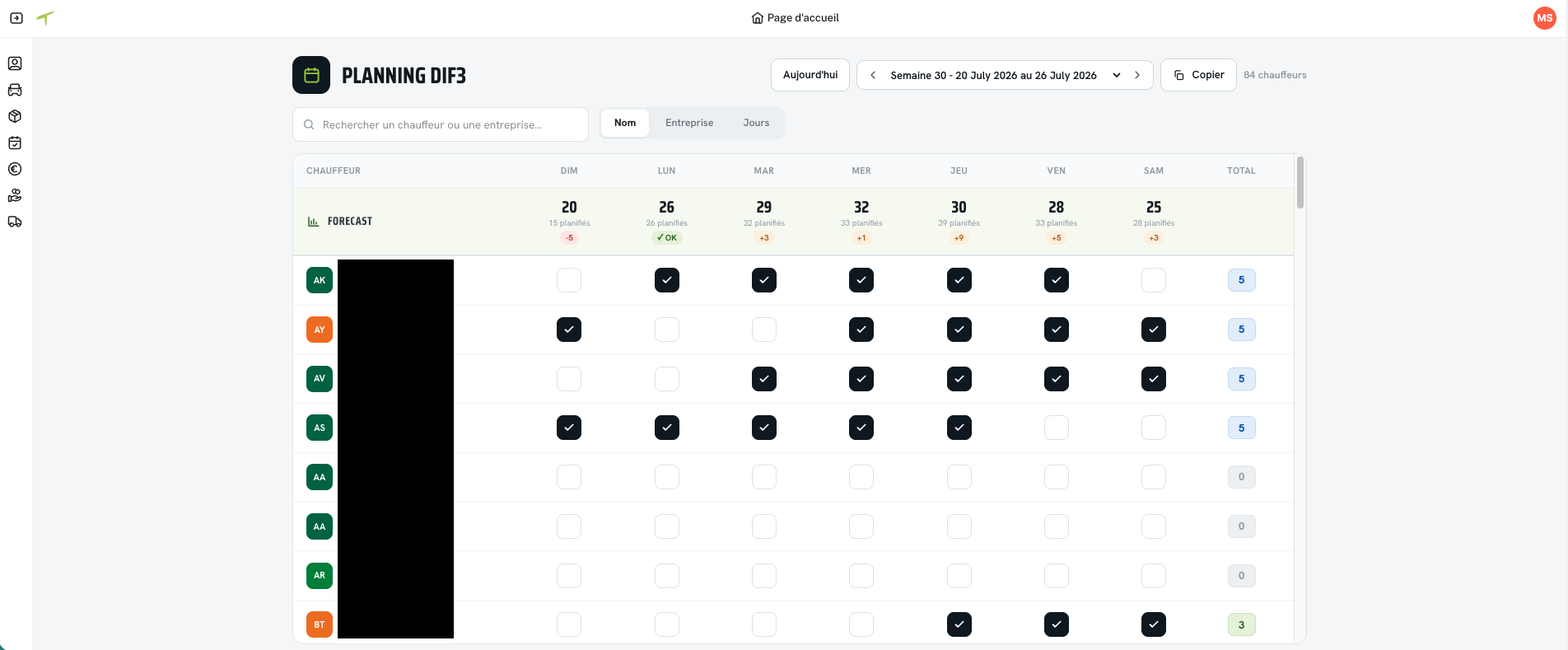Click the AK driver avatar badge
Screen dimensions: 1568x650
click(x=320, y=280)
